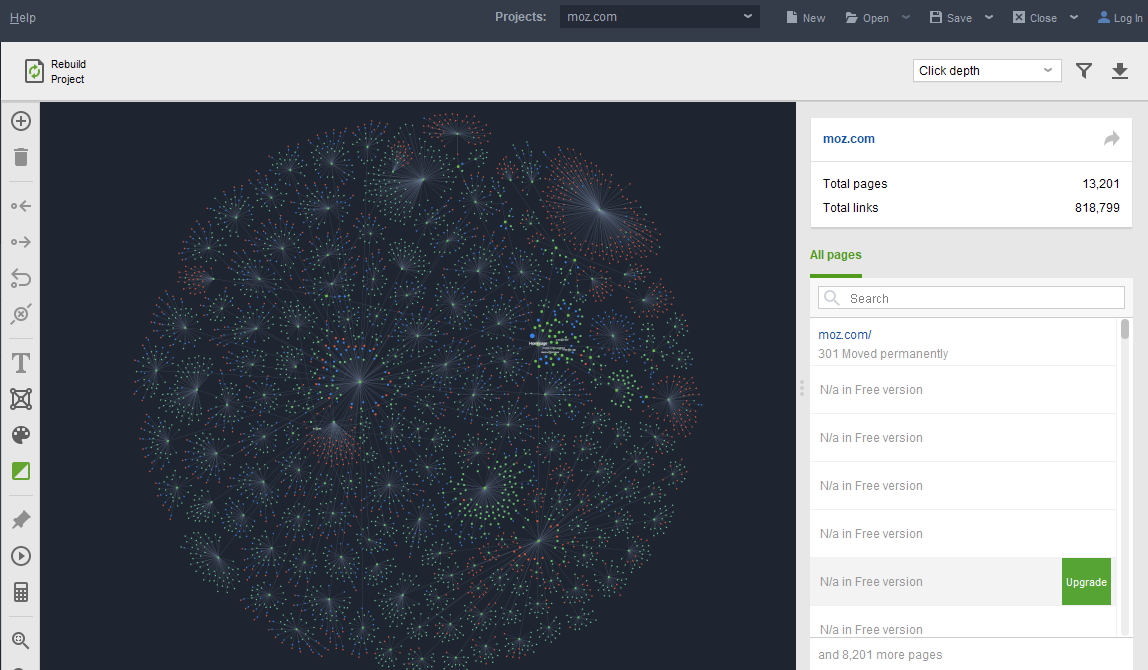Click the 818,799 total links value
The width and height of the screenshot is (1148, 670).
[1097, 208]
